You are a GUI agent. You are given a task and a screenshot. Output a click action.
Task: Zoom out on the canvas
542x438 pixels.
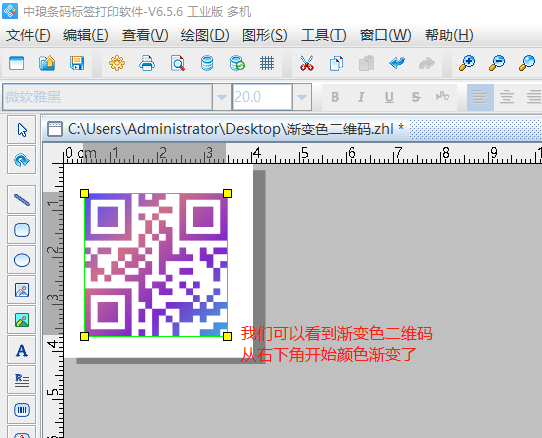[497, 63]
